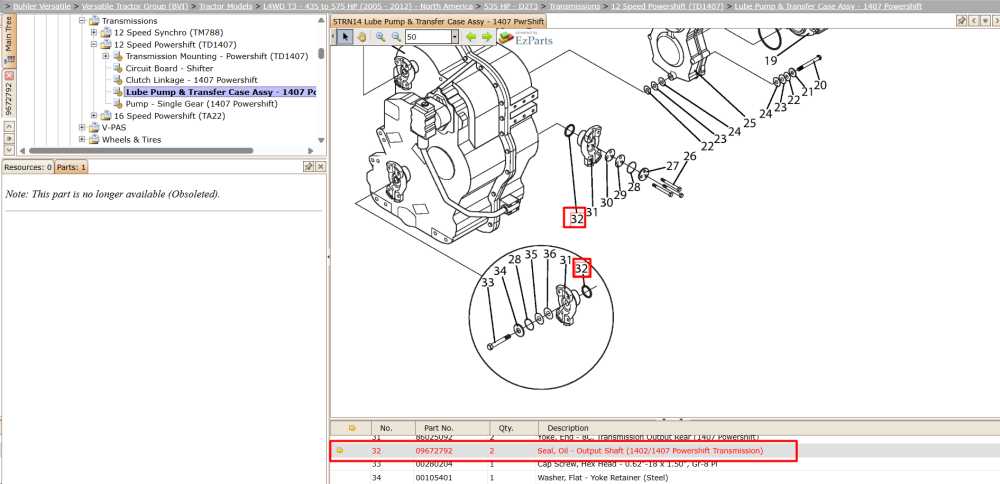Click the zoom value field showing 50
This screenshot has width=1000, height=484.
pyautogui.click(x=428, y=37)
